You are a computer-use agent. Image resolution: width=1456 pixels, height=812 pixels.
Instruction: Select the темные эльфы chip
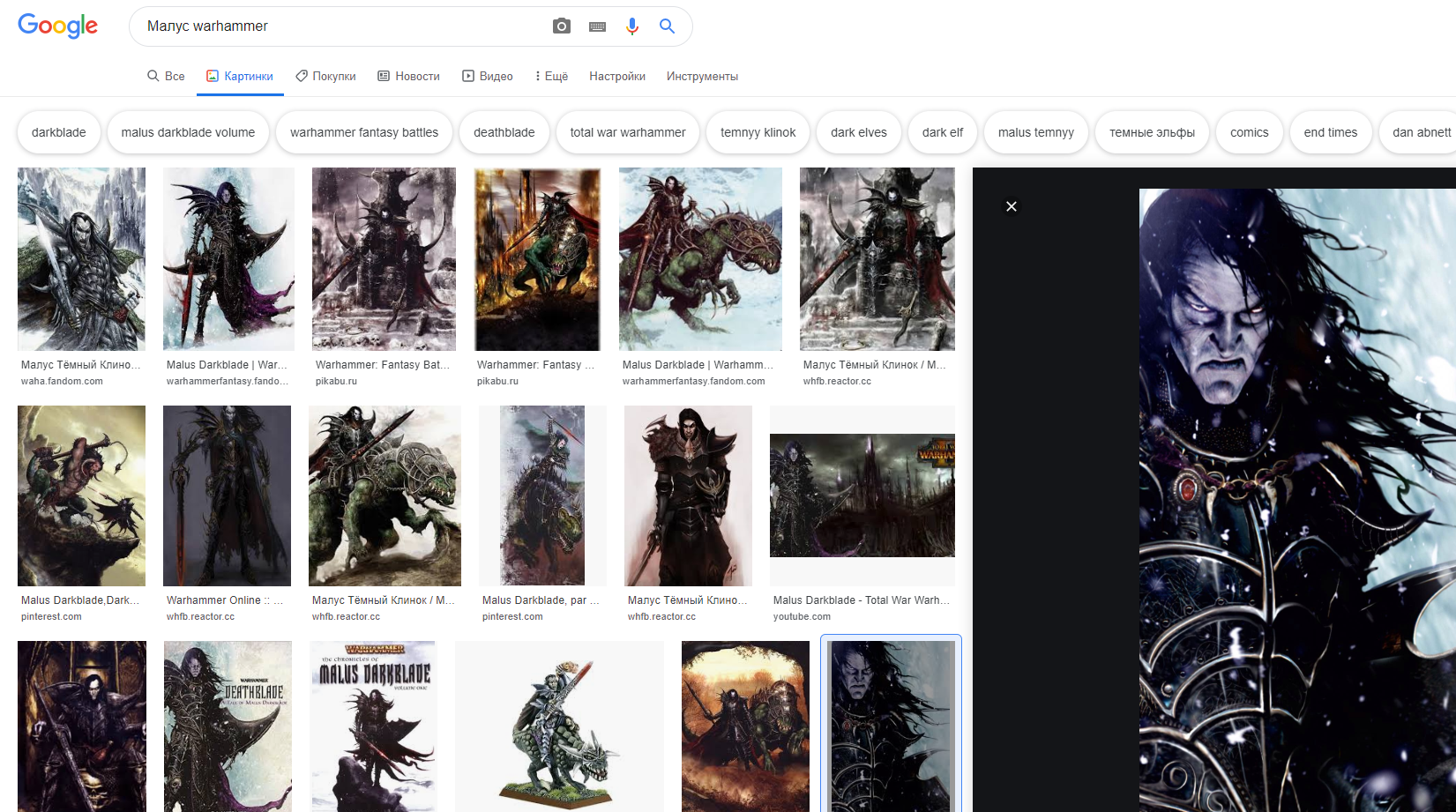click(x=1153, y=132)
